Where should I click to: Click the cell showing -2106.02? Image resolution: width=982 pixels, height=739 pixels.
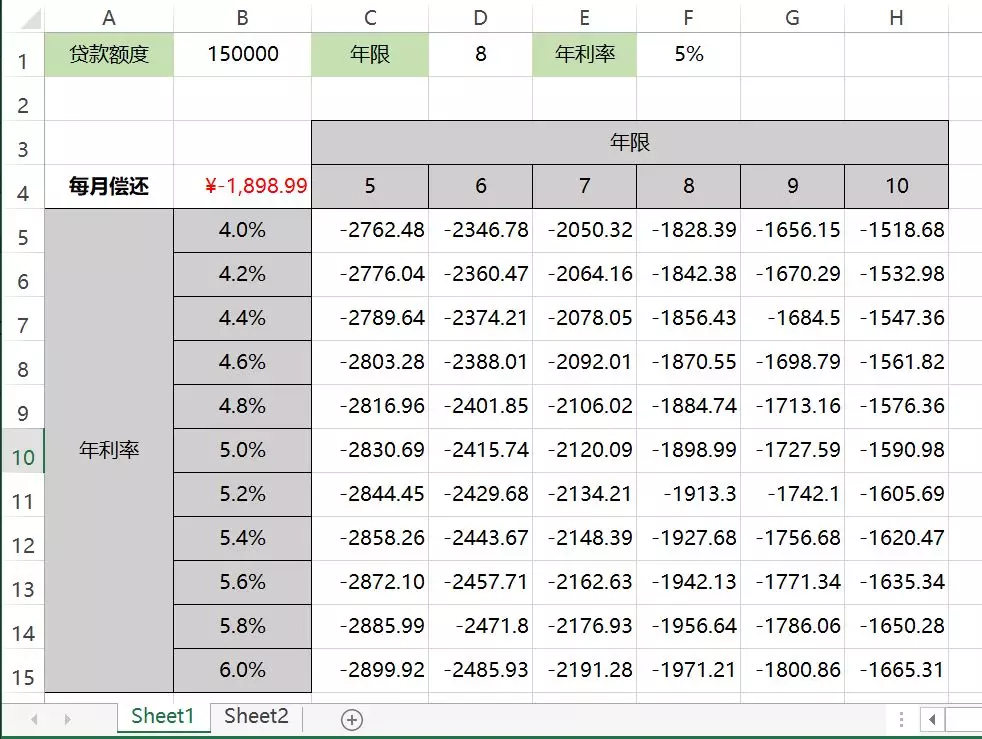pyautogui.click(x=584, y=406)
